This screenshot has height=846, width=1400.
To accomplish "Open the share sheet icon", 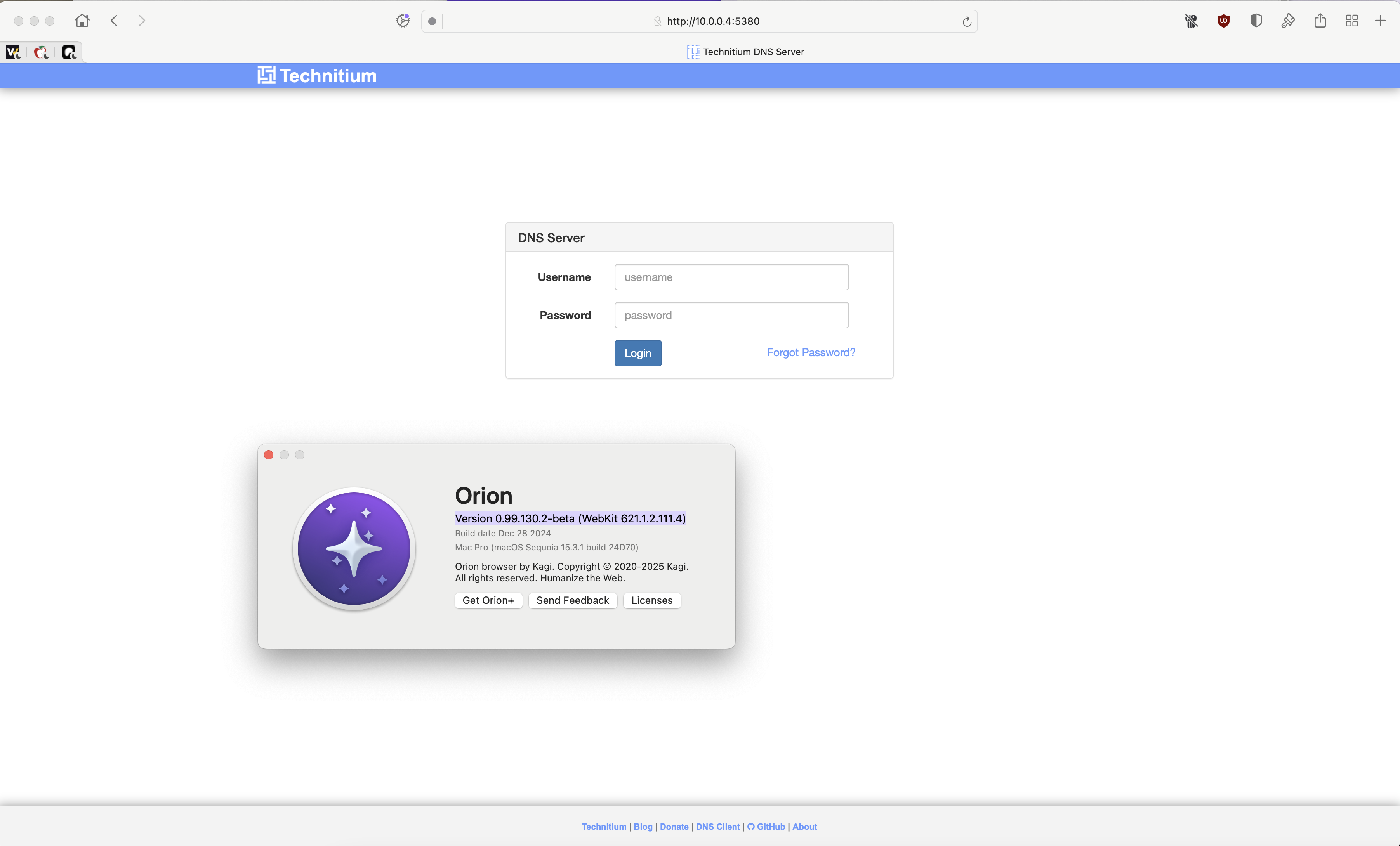I will click(x=1320, y=21).
